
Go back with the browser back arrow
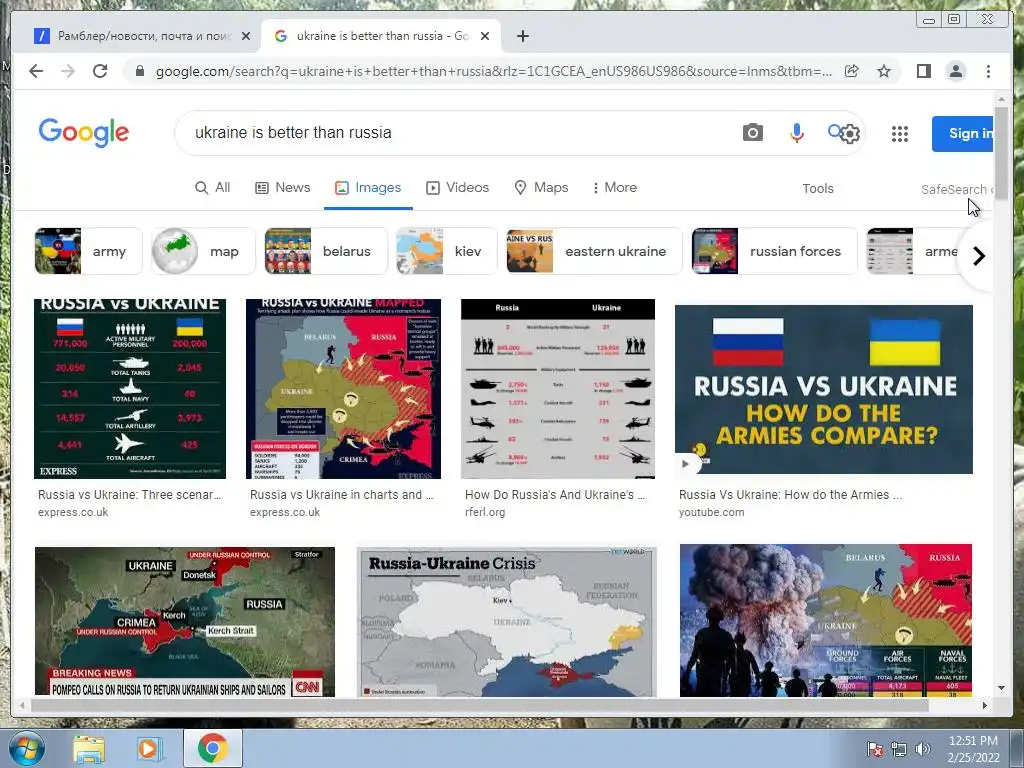tap(36, 71)
